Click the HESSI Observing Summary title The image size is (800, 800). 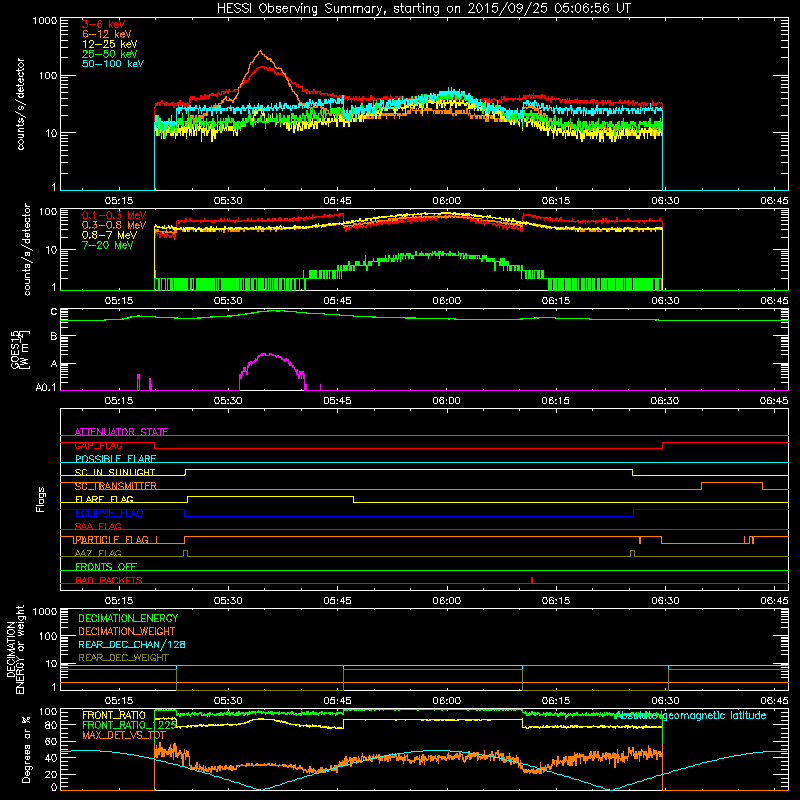(423, 8)
